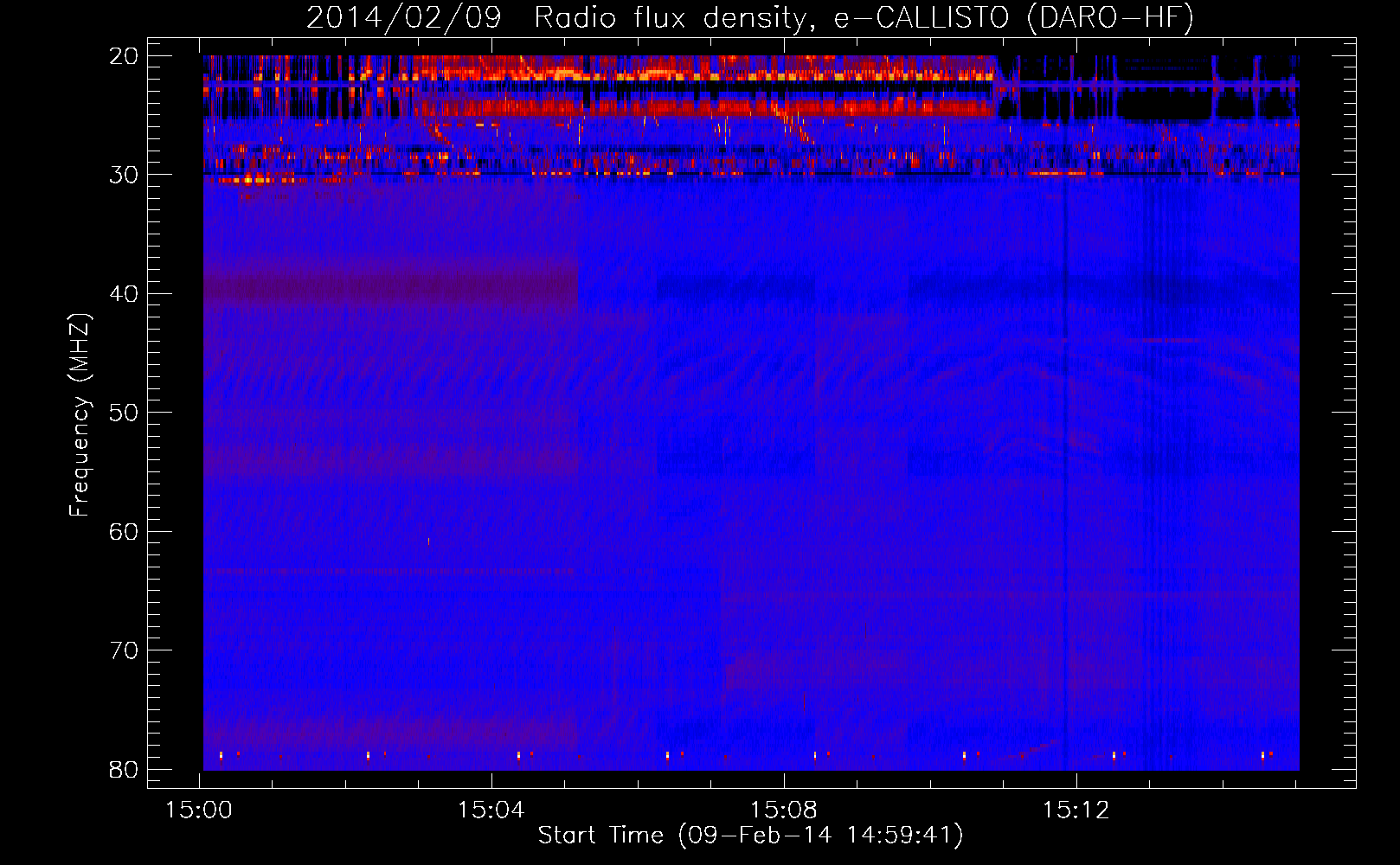Click the 'Frequency (MHZ)' y-axis label

click(x=80, y=415)
